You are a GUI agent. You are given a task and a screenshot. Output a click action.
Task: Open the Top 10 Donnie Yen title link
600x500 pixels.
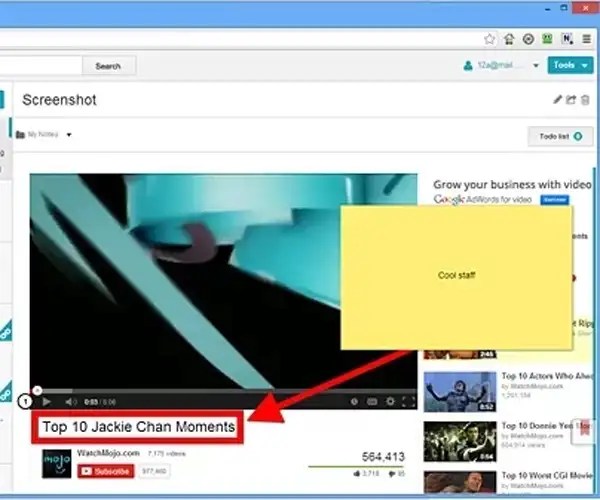coord(547,425)
